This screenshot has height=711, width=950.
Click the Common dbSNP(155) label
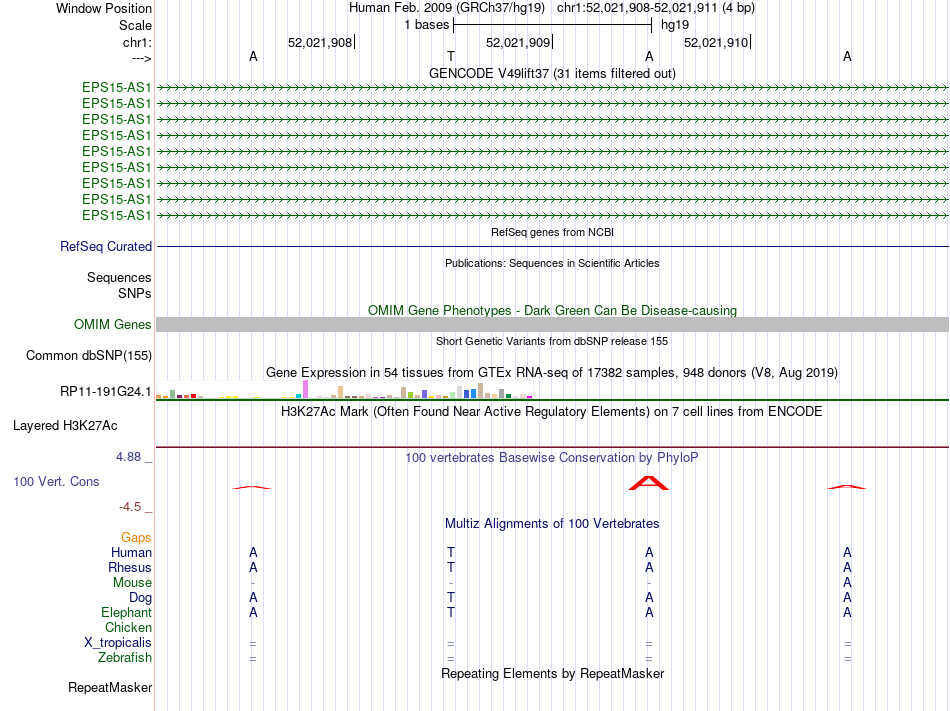88,356
